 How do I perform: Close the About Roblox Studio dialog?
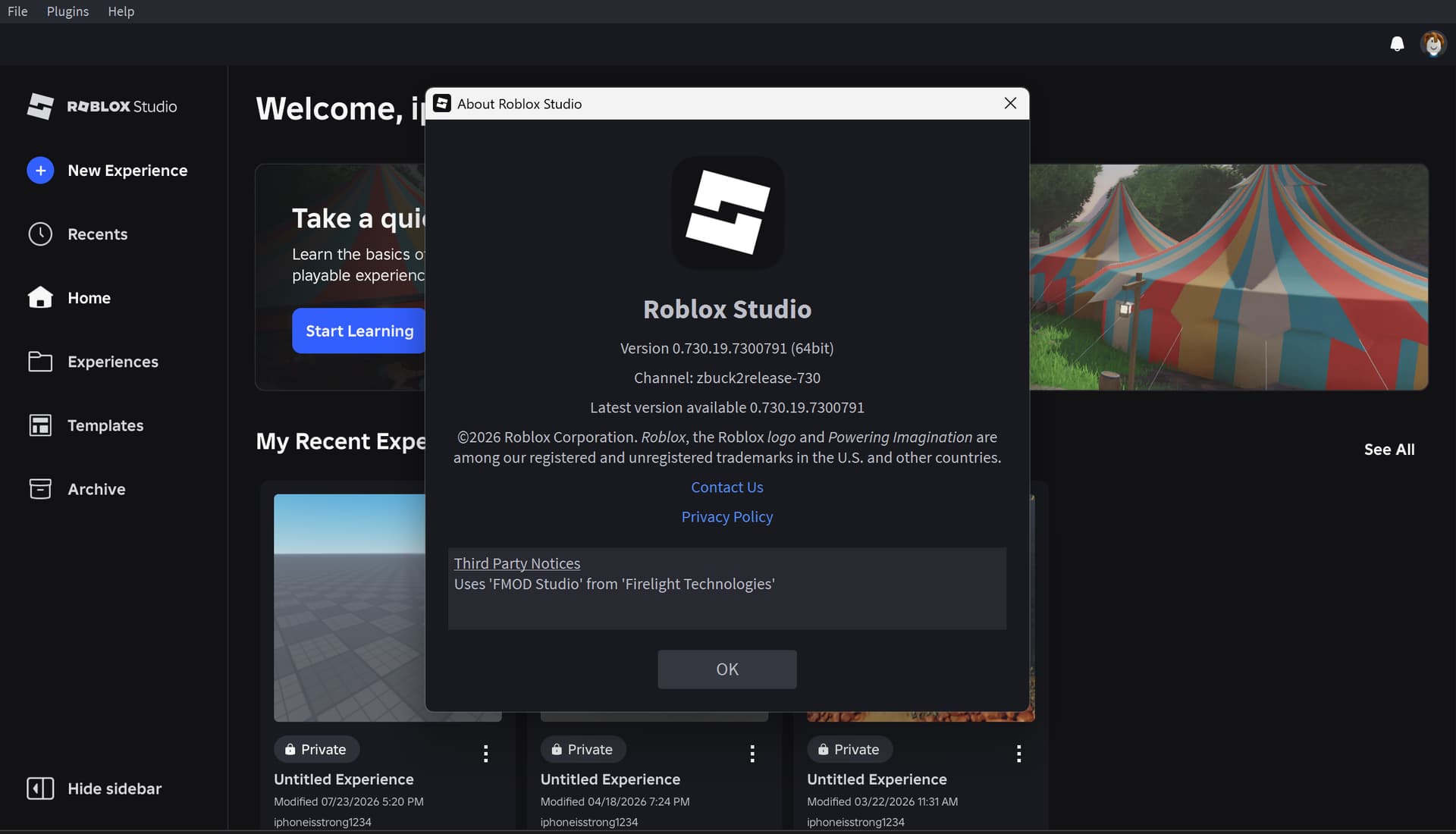click(1010, 103)
